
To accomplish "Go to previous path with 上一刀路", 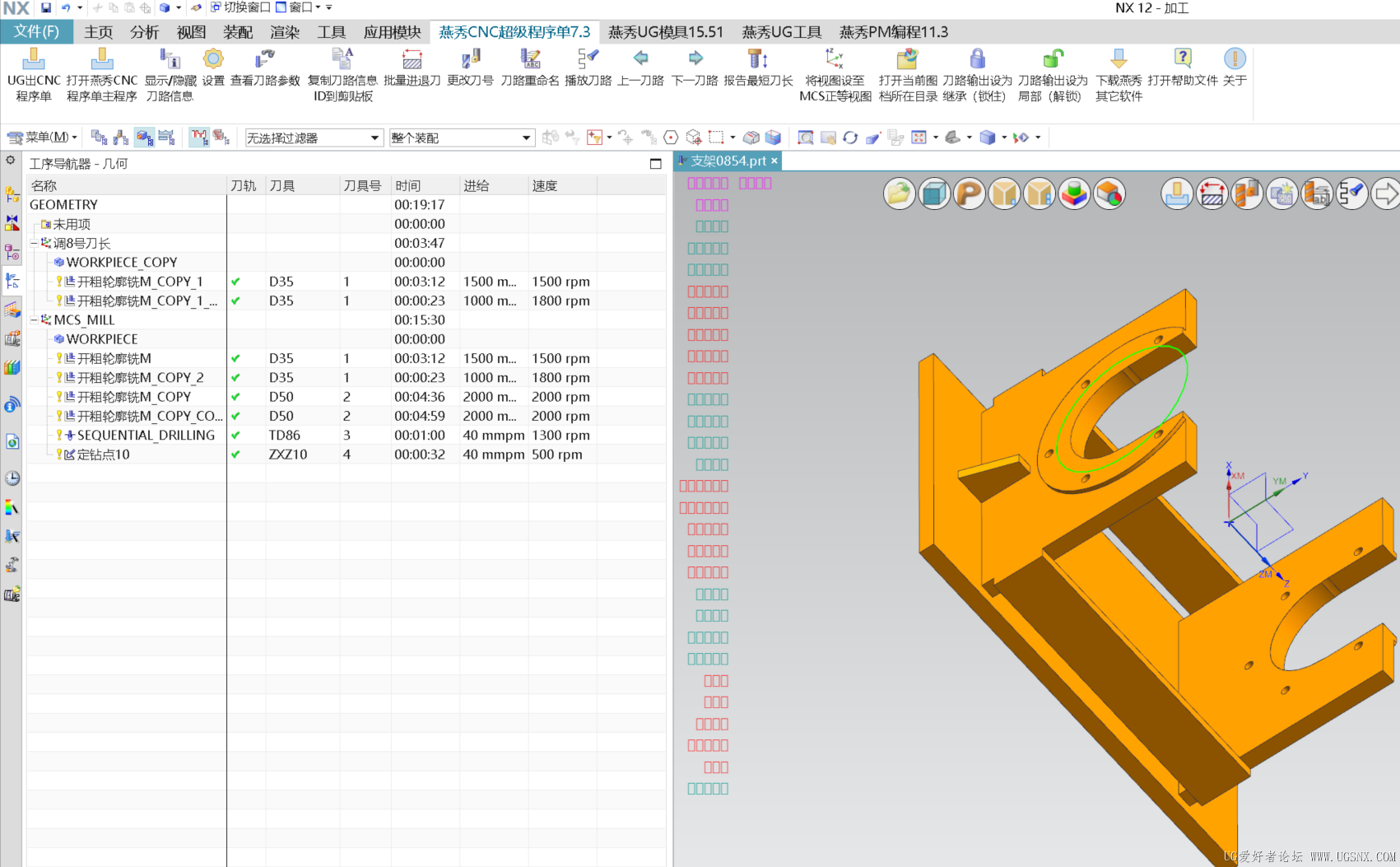I will [x=640, y=58].
